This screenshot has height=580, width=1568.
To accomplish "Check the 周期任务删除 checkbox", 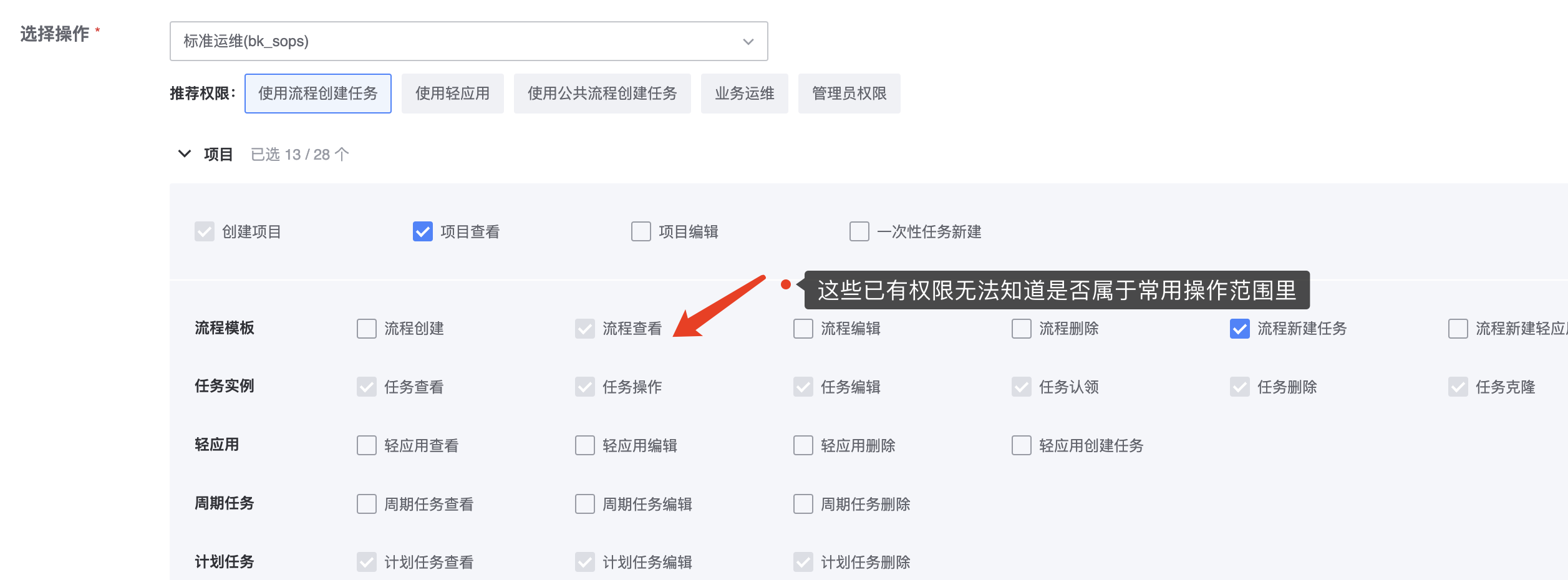I will 803,503.
